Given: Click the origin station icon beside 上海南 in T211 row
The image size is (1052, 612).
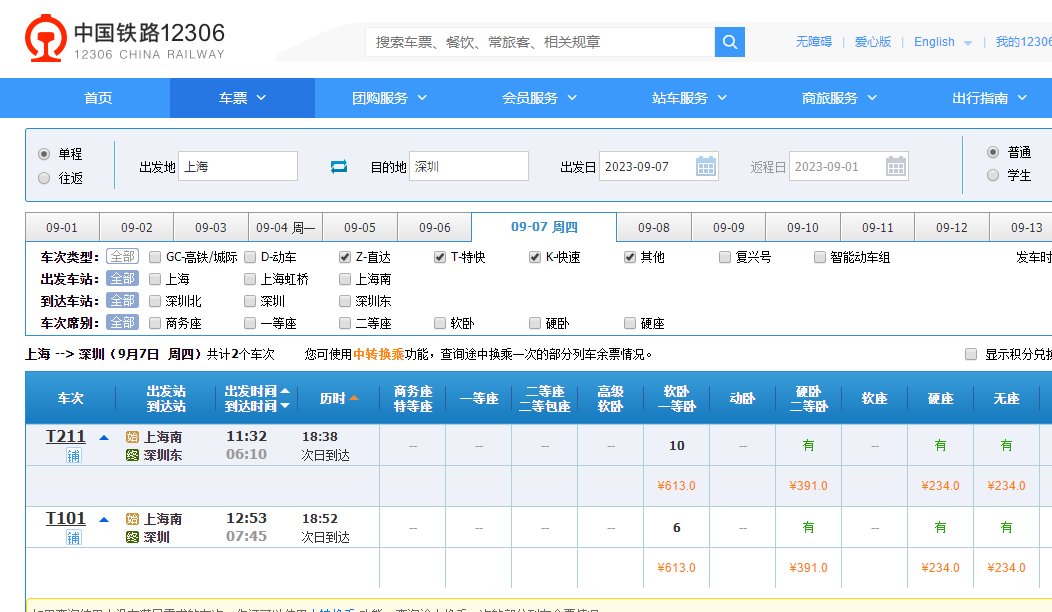Looking at the screenshot, I should tap(132, 437).
